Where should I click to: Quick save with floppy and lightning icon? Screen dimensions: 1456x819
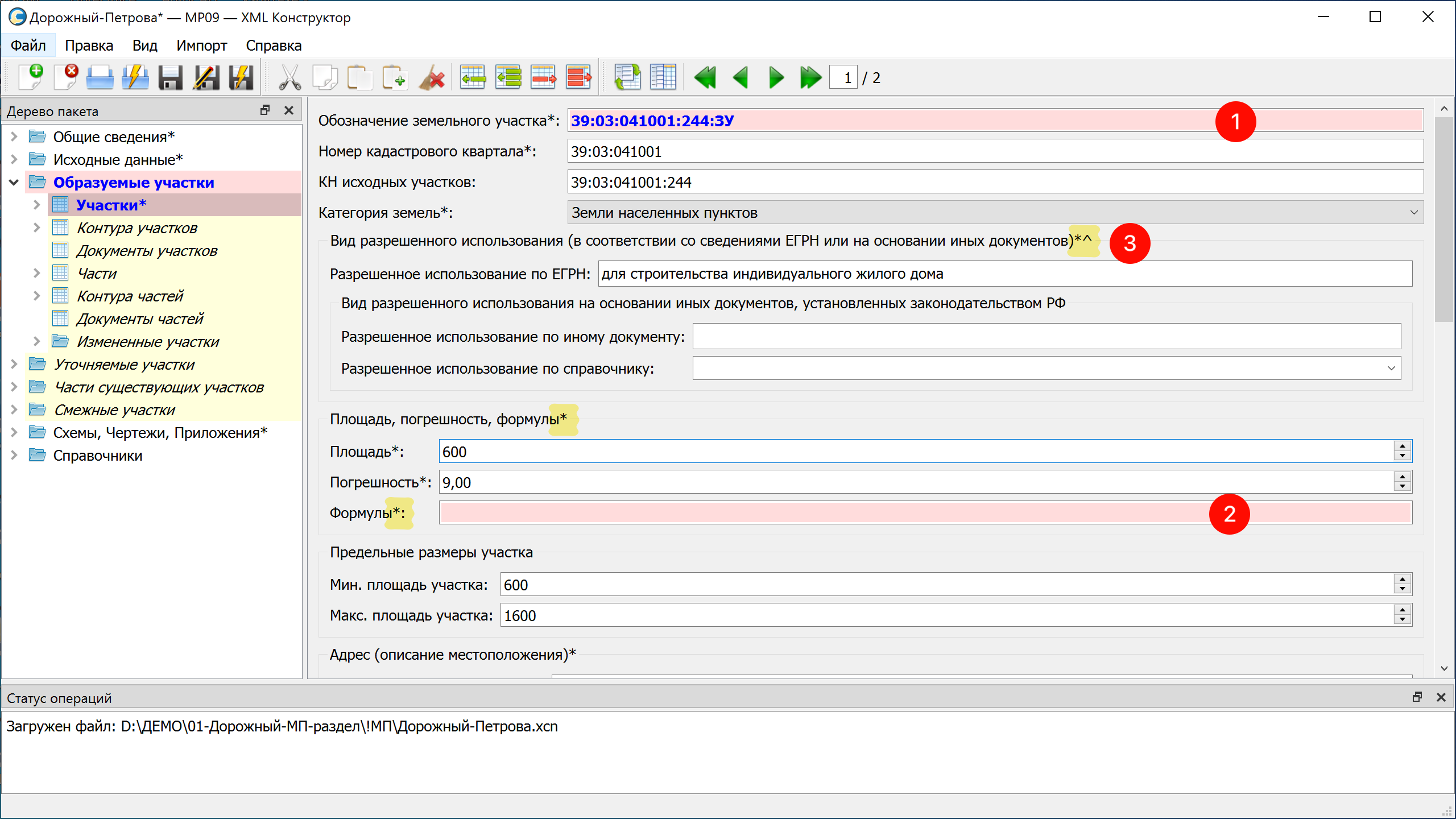241,77
